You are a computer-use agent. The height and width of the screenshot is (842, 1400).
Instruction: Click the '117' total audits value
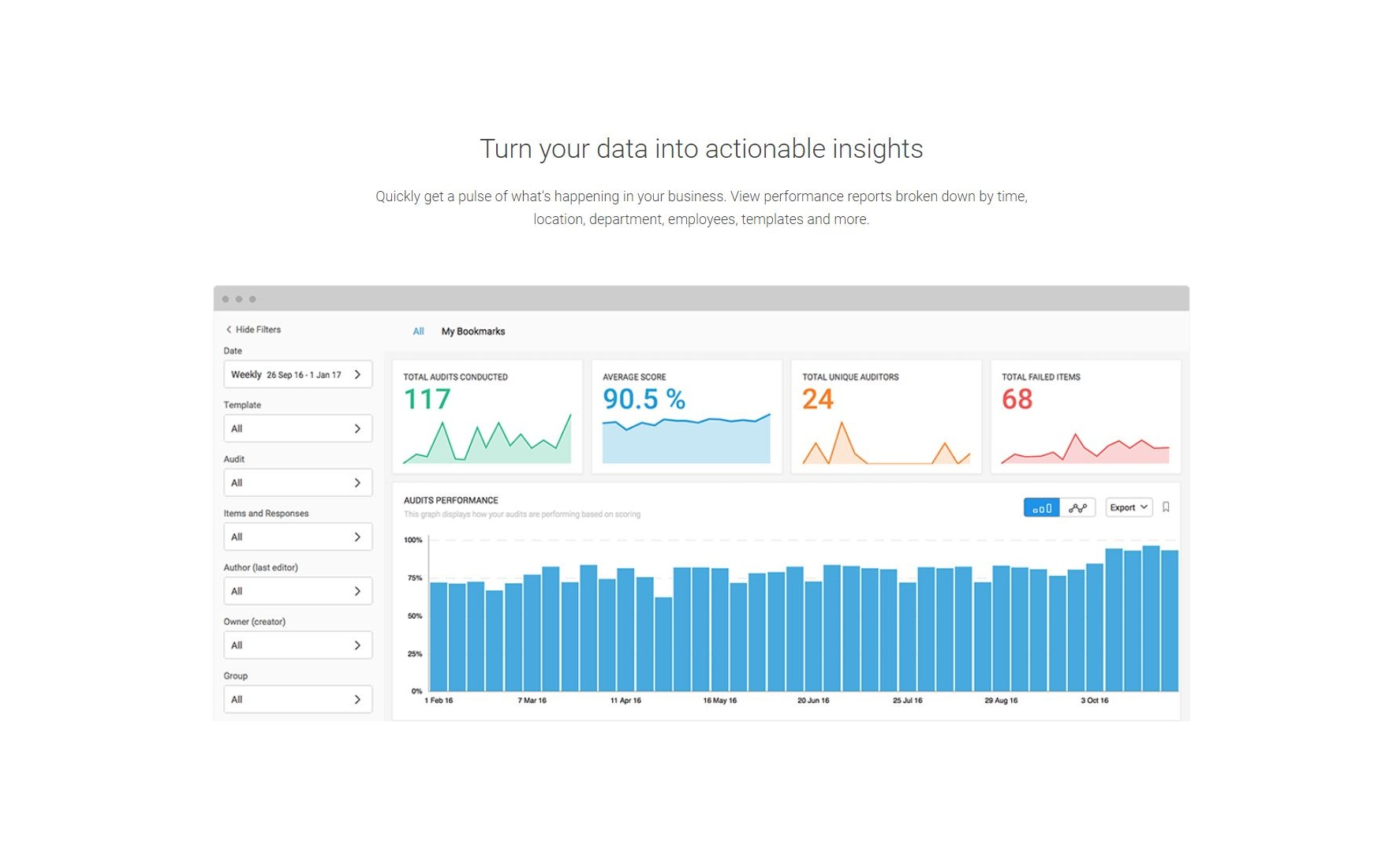(x=427, y=399)
